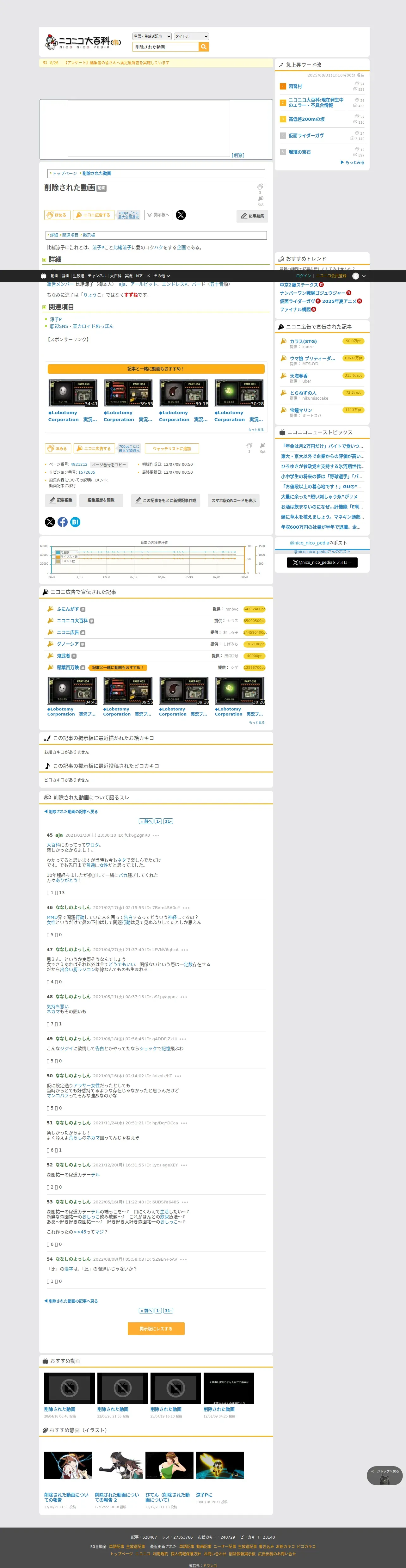Follow @nico_nico_pedia via the black button
The height and width of the screenshot is (1568, 406).
(x=322, y=563)
